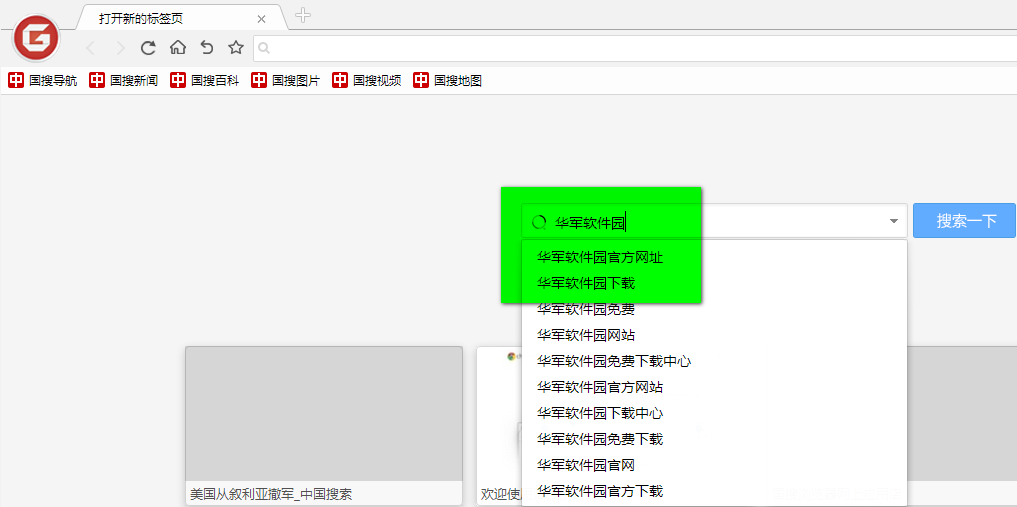Screen dimensions: 1017x507
Task: Expand the search box dropdown arrow
Action: 894,221
